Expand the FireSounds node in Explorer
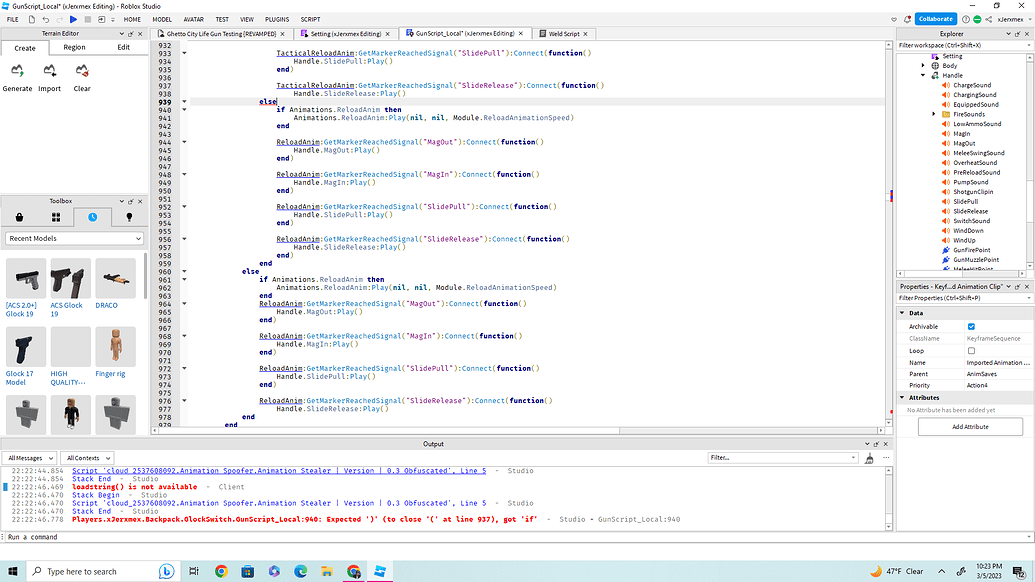Viewport: 1035px width, 582px height. (x=934, y=113)
